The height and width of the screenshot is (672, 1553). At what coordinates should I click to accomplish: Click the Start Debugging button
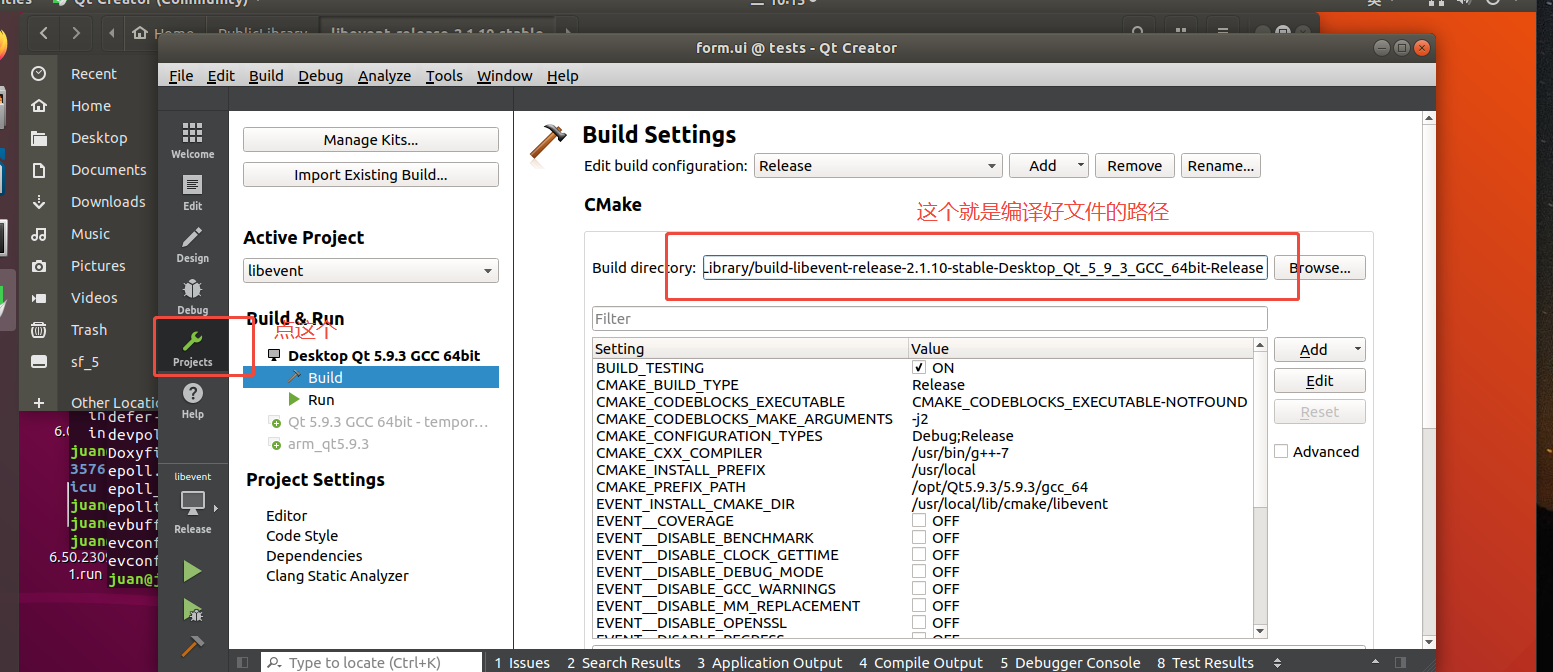pyautogui.click(x=192, y=609)
